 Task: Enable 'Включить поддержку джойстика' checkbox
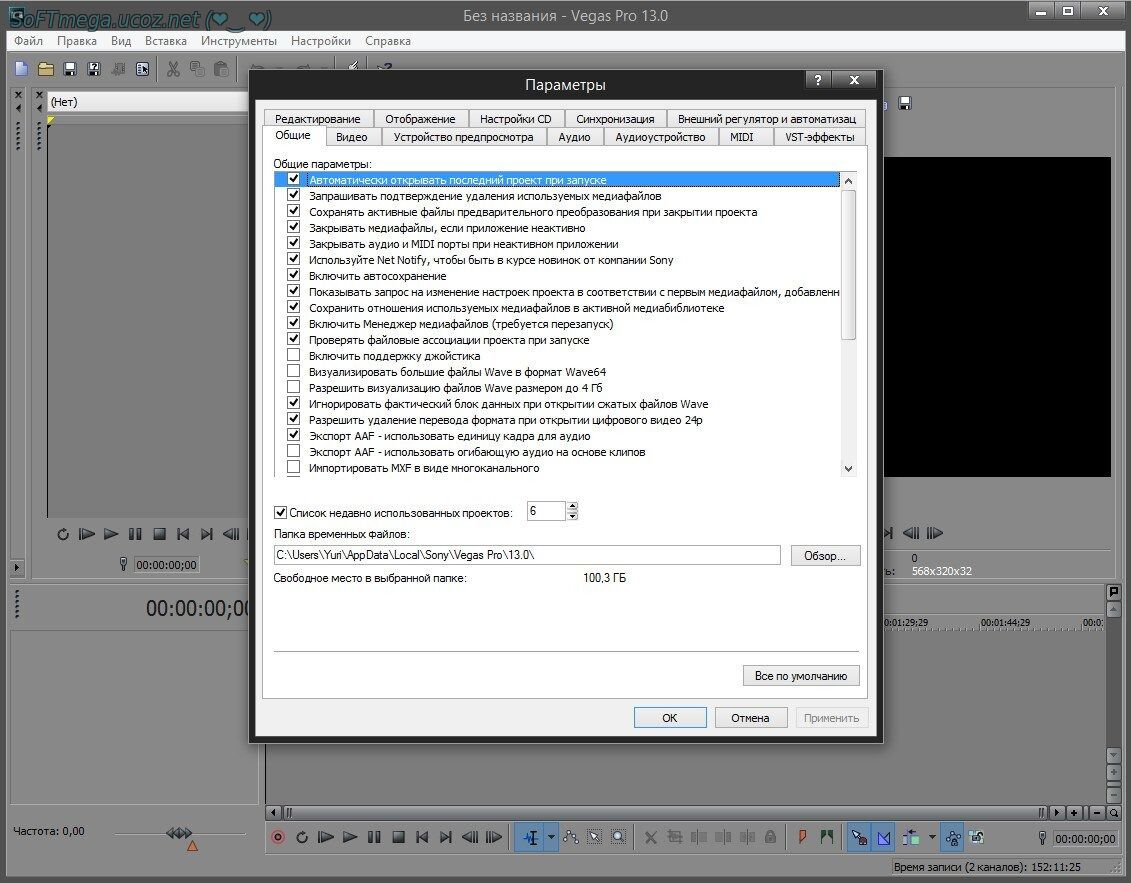tap(293, 356)
